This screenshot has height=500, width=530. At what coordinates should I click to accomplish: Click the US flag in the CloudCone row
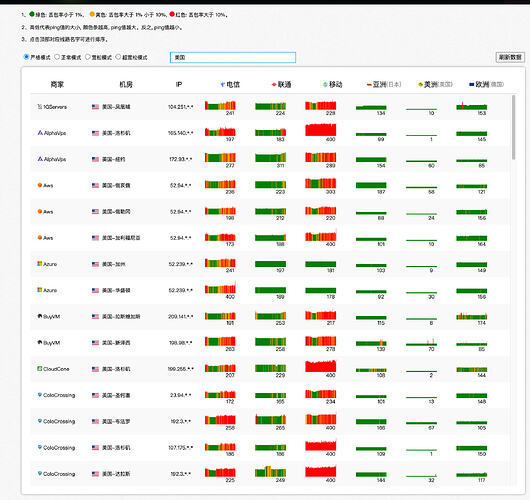coord(95,369)
